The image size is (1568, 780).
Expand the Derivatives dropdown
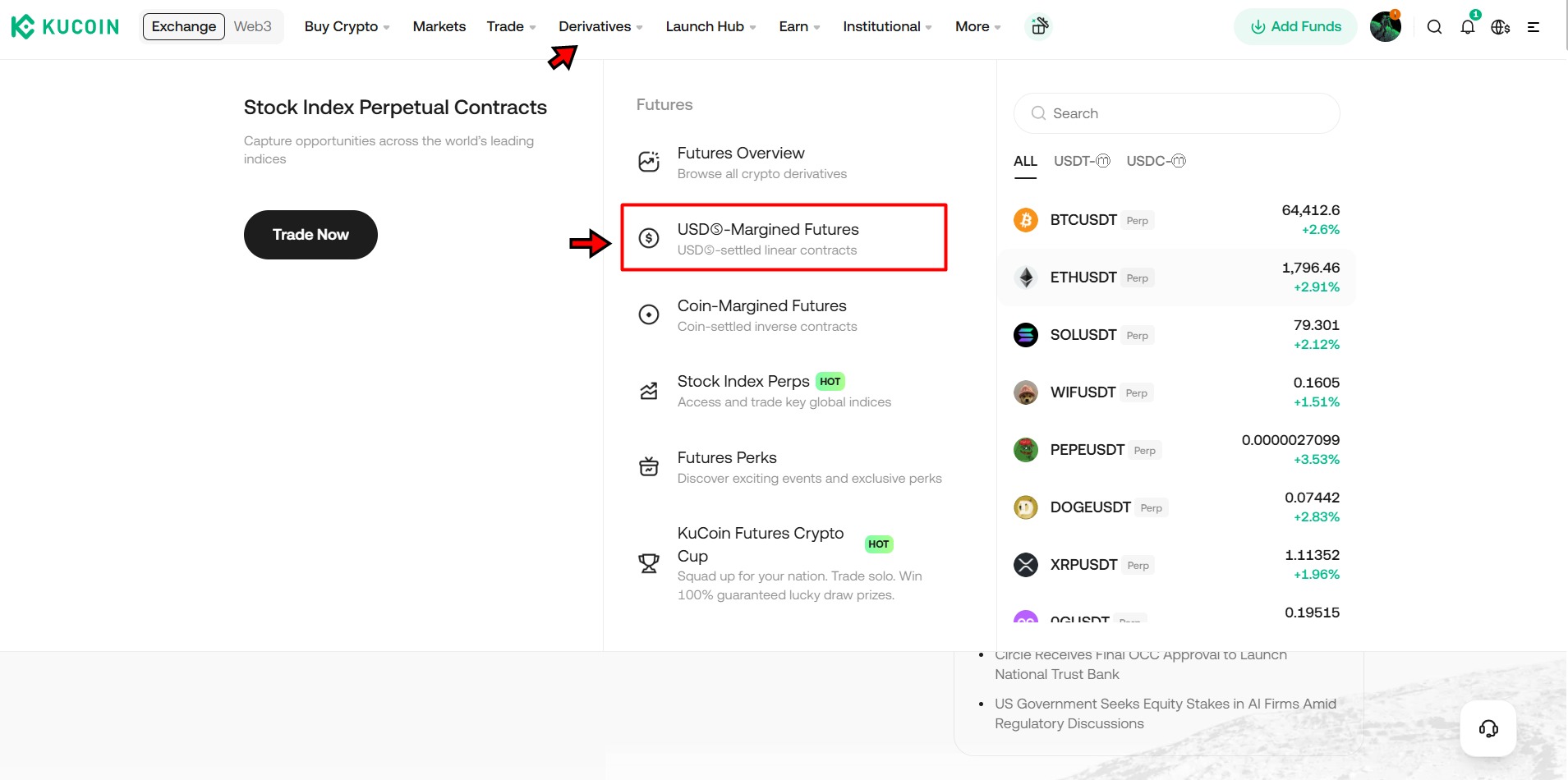point(600,26)
